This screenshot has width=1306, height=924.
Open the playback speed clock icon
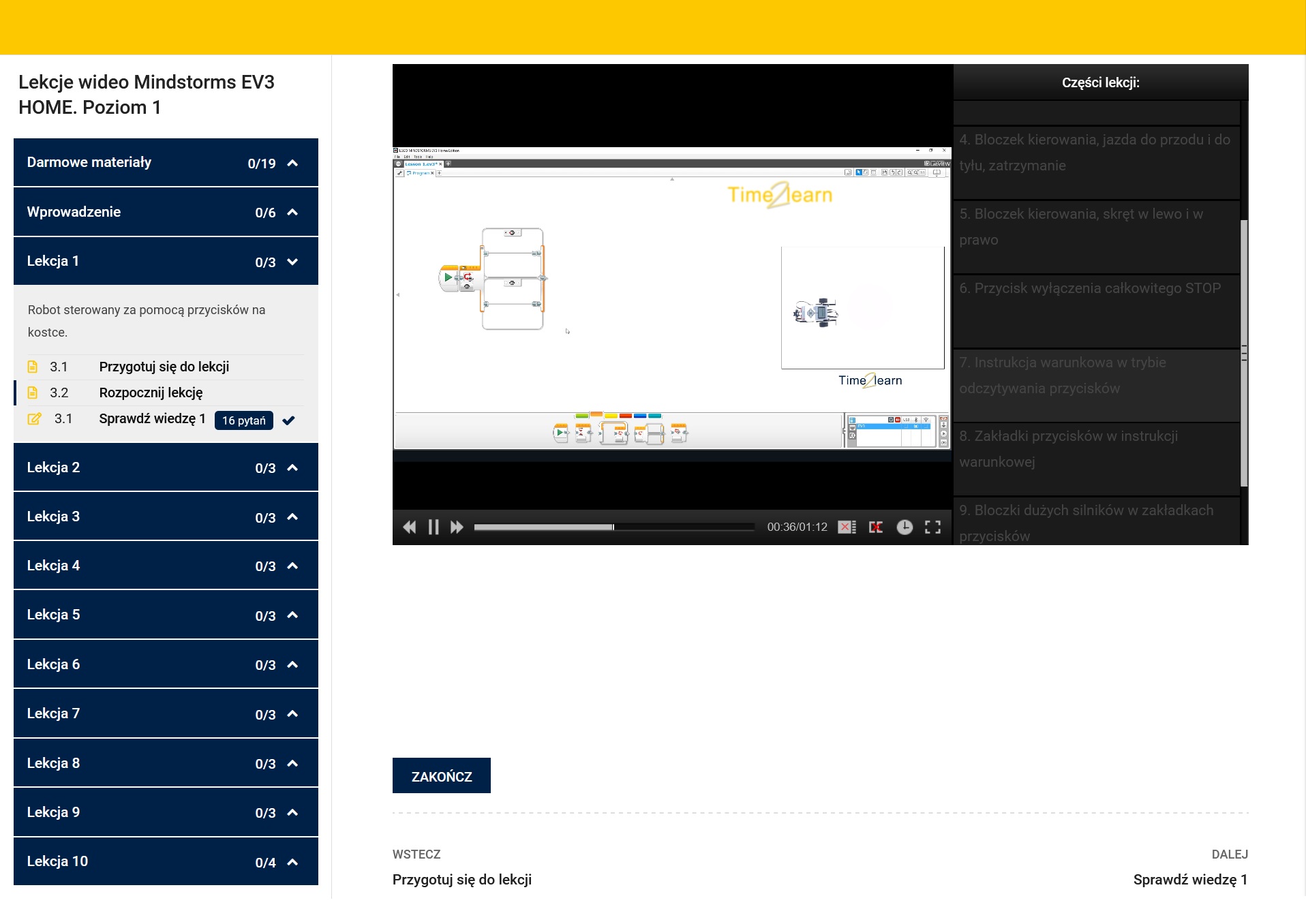point(905,527)
